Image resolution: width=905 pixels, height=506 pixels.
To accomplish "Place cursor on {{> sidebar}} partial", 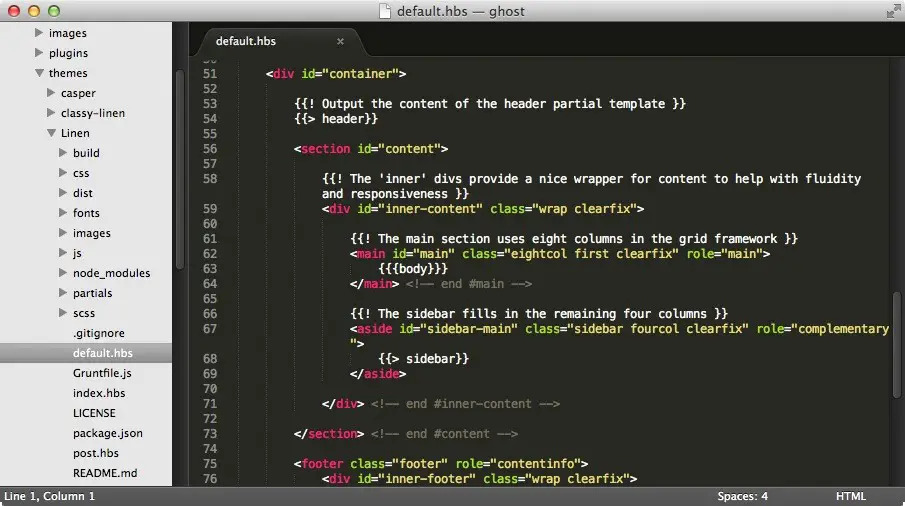I will [424, 359].
